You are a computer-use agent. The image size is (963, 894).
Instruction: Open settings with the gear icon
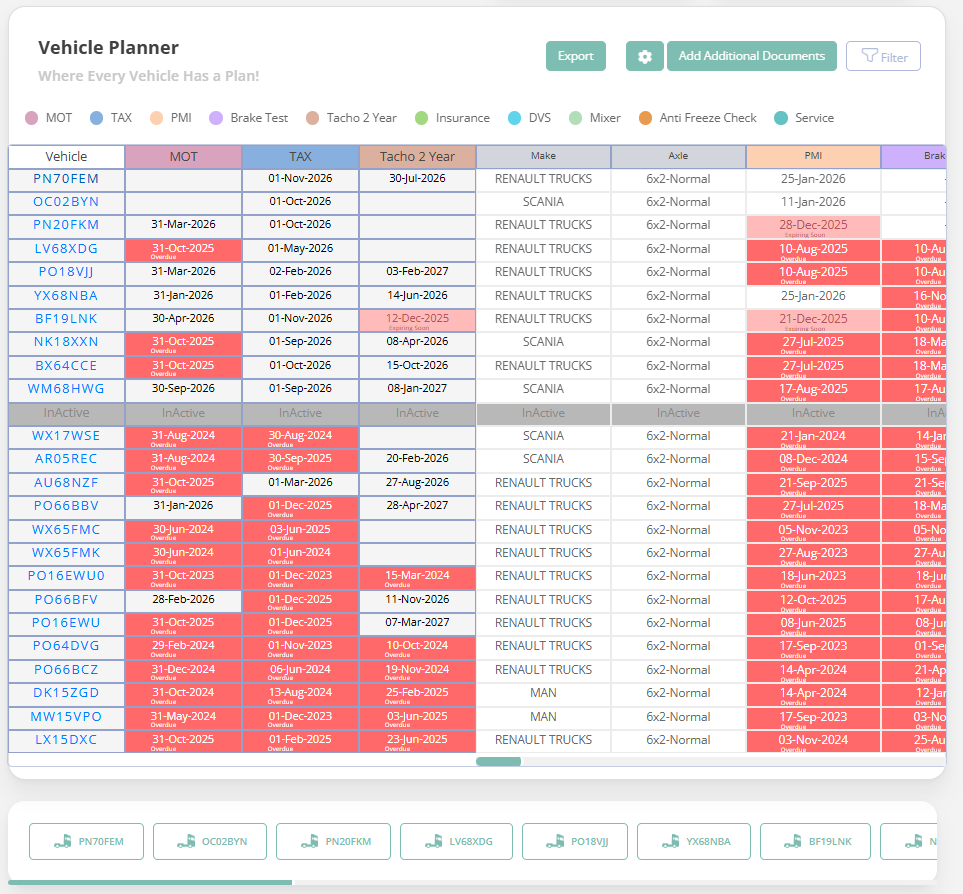click(x=645, y=57)
